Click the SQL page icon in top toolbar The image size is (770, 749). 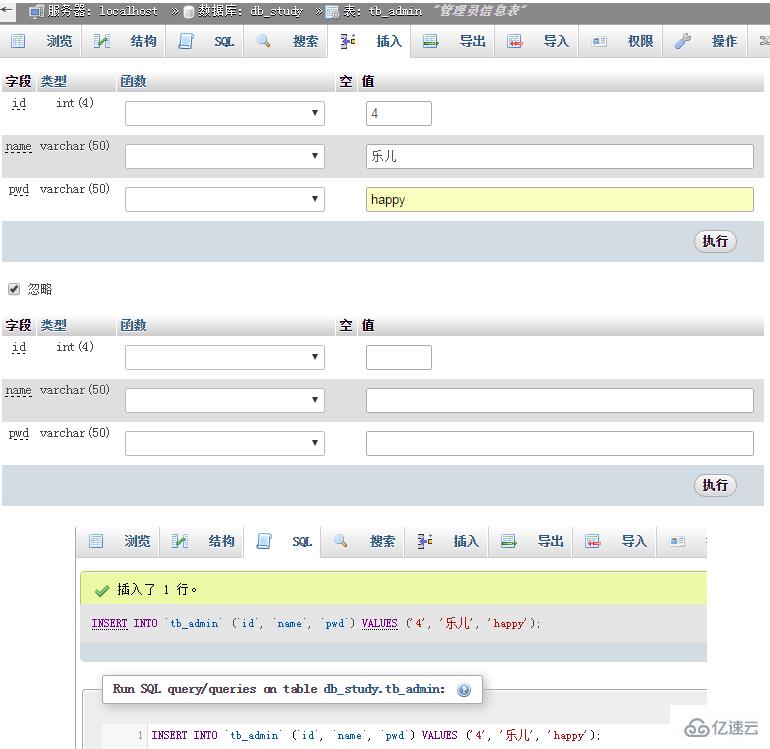(x=186, y=41)
